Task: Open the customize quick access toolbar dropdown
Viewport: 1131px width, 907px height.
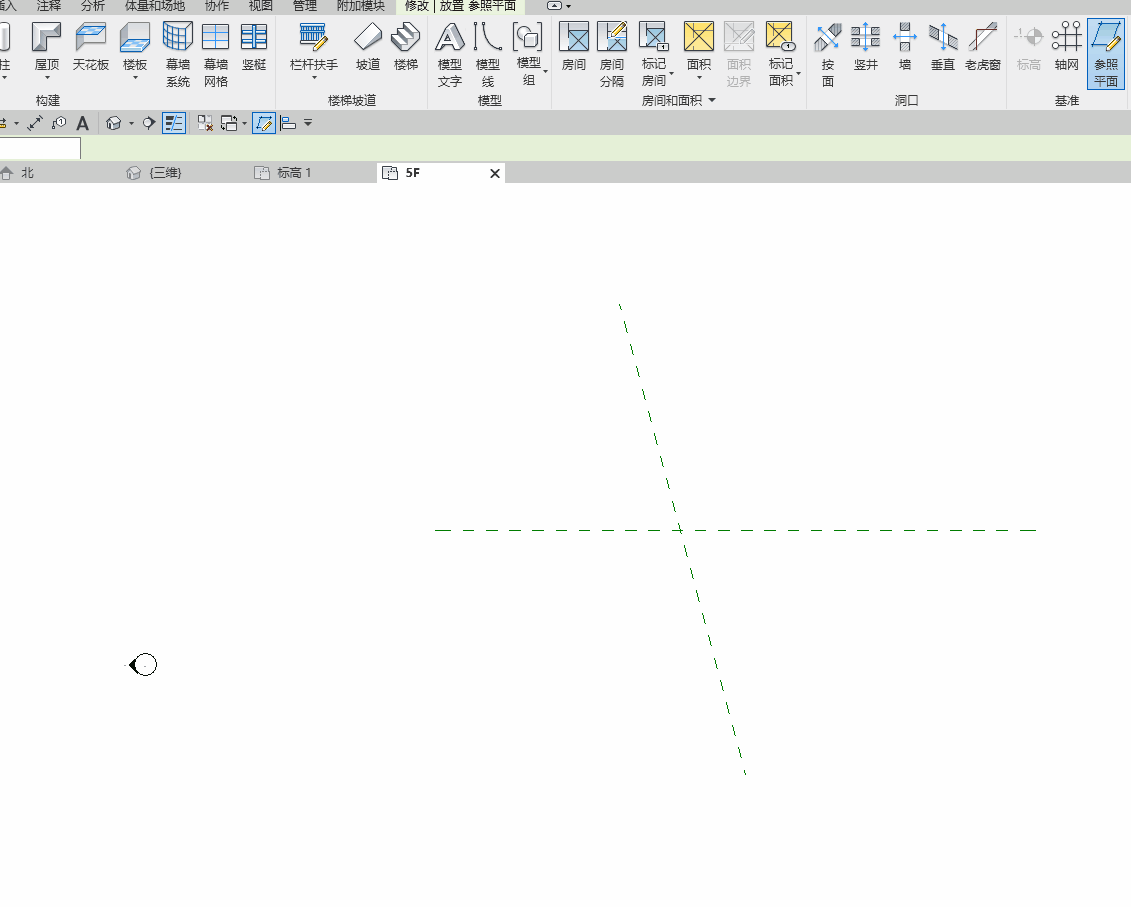Action: 308,123
